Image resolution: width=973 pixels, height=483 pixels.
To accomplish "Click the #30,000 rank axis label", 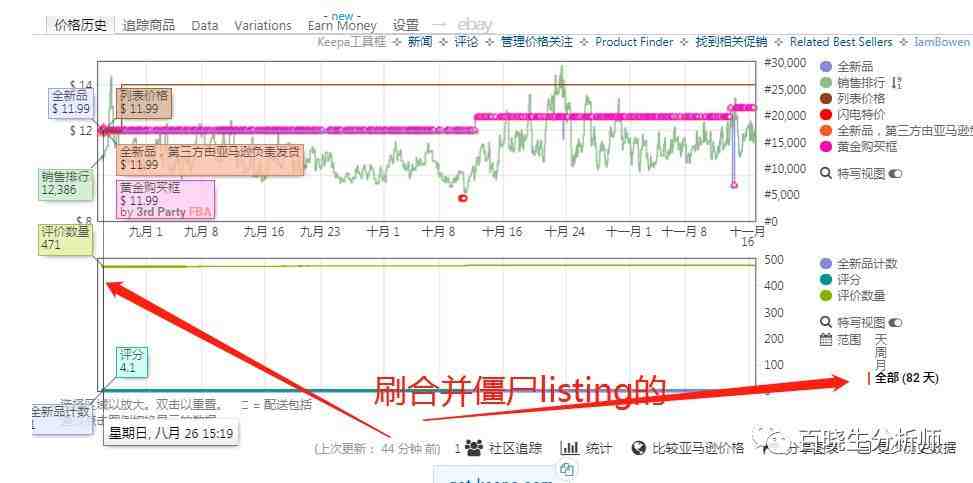I will pos(784,63).
